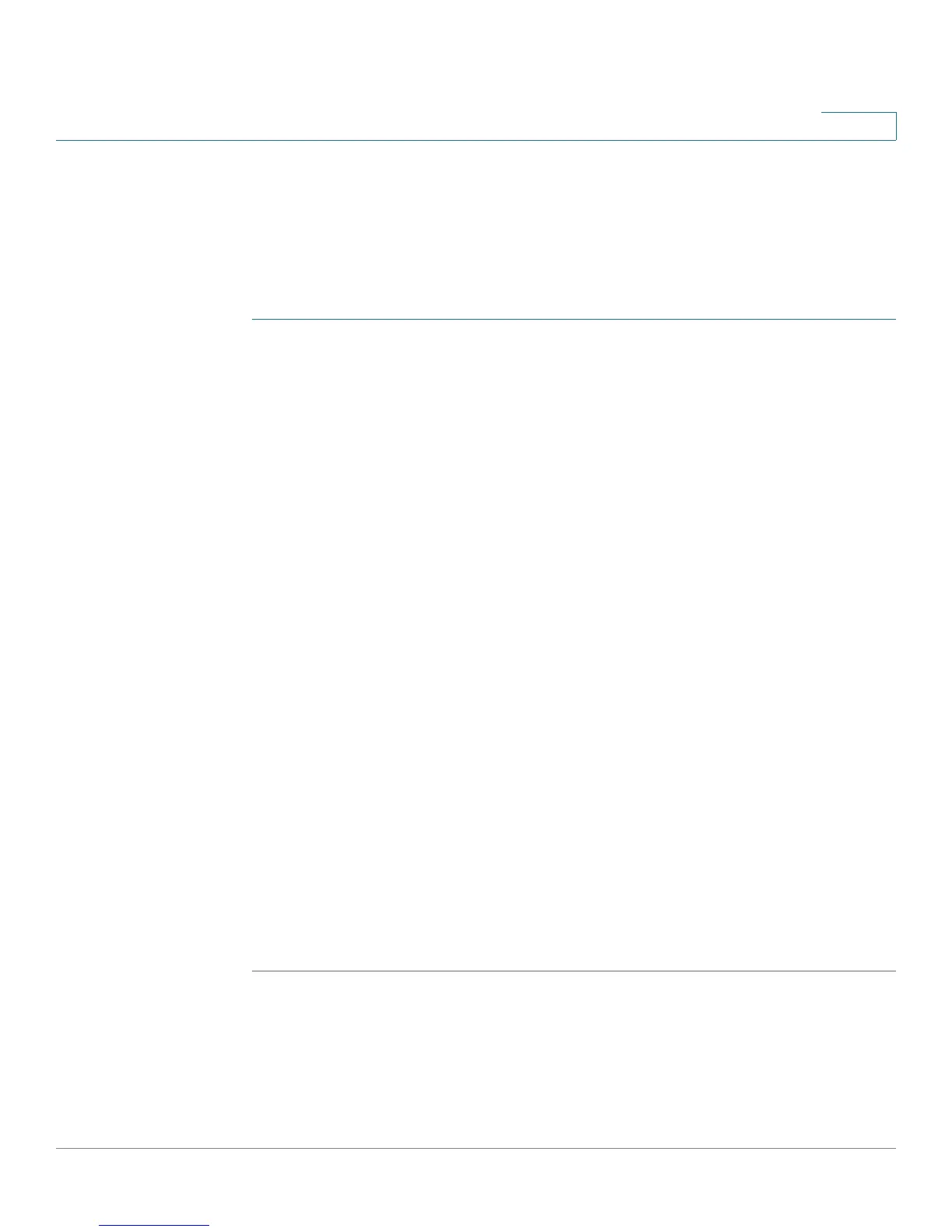Click the gray footer rule above the link
Screen dimensions: 952x1232
point(476,1148)
